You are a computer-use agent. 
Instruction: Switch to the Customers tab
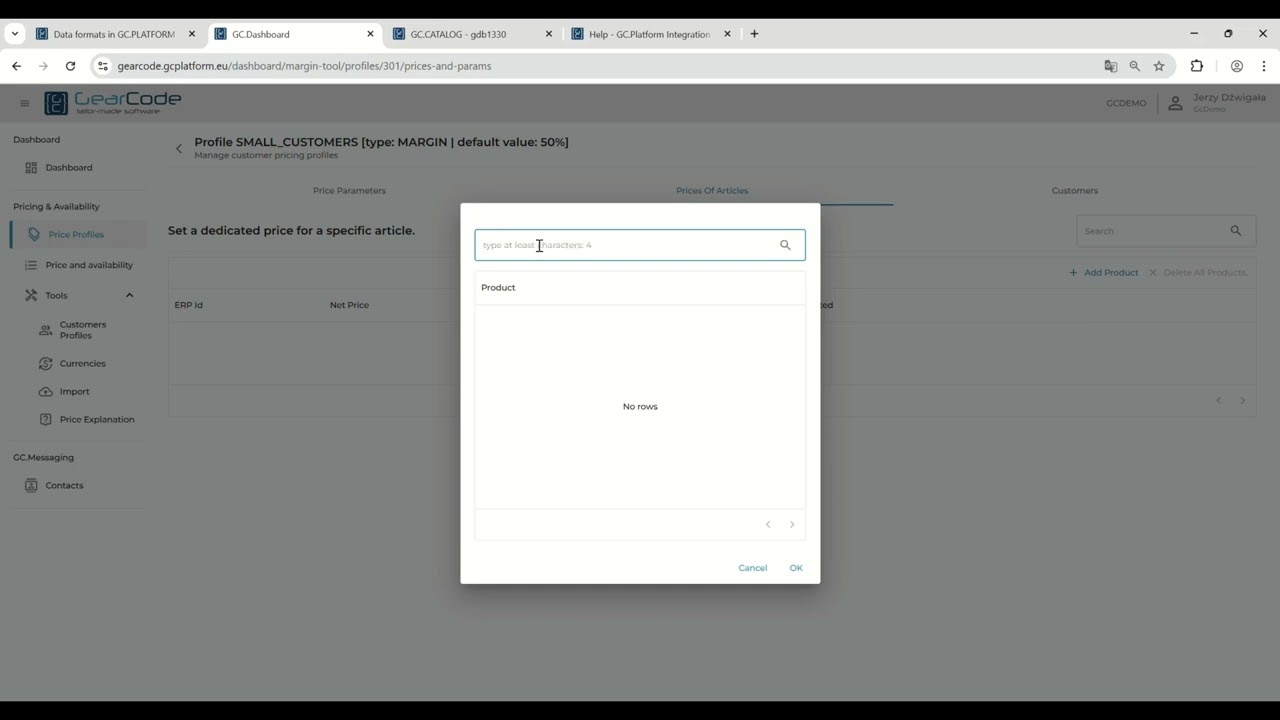coord(1075,190)
